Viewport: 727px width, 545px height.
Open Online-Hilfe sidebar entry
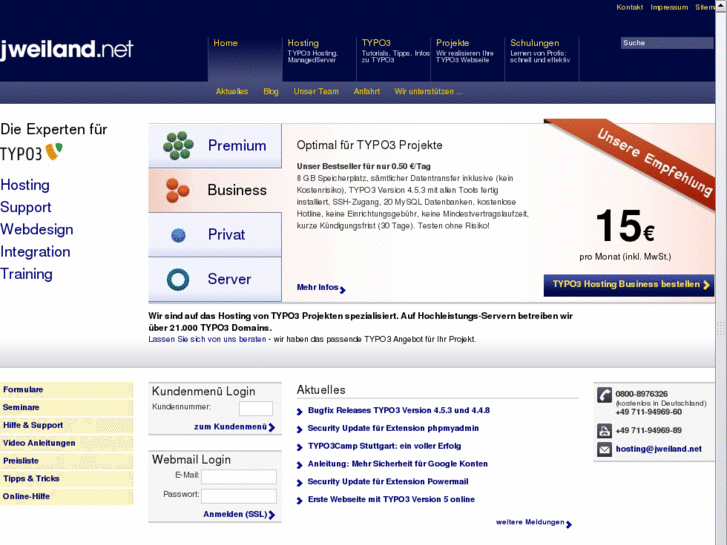66,496
